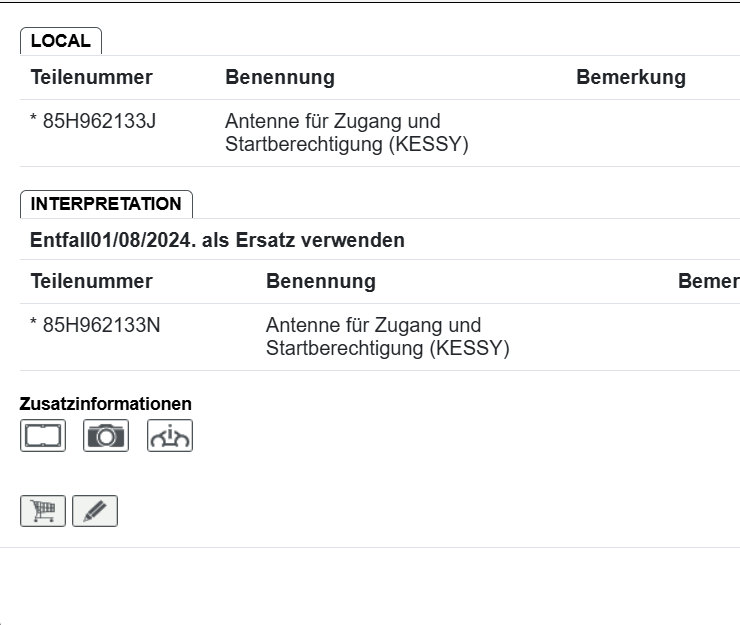Screen dimensions: 740x625
Task: Click the info icon under Zusatzinformationen
Action: [170, 436]
